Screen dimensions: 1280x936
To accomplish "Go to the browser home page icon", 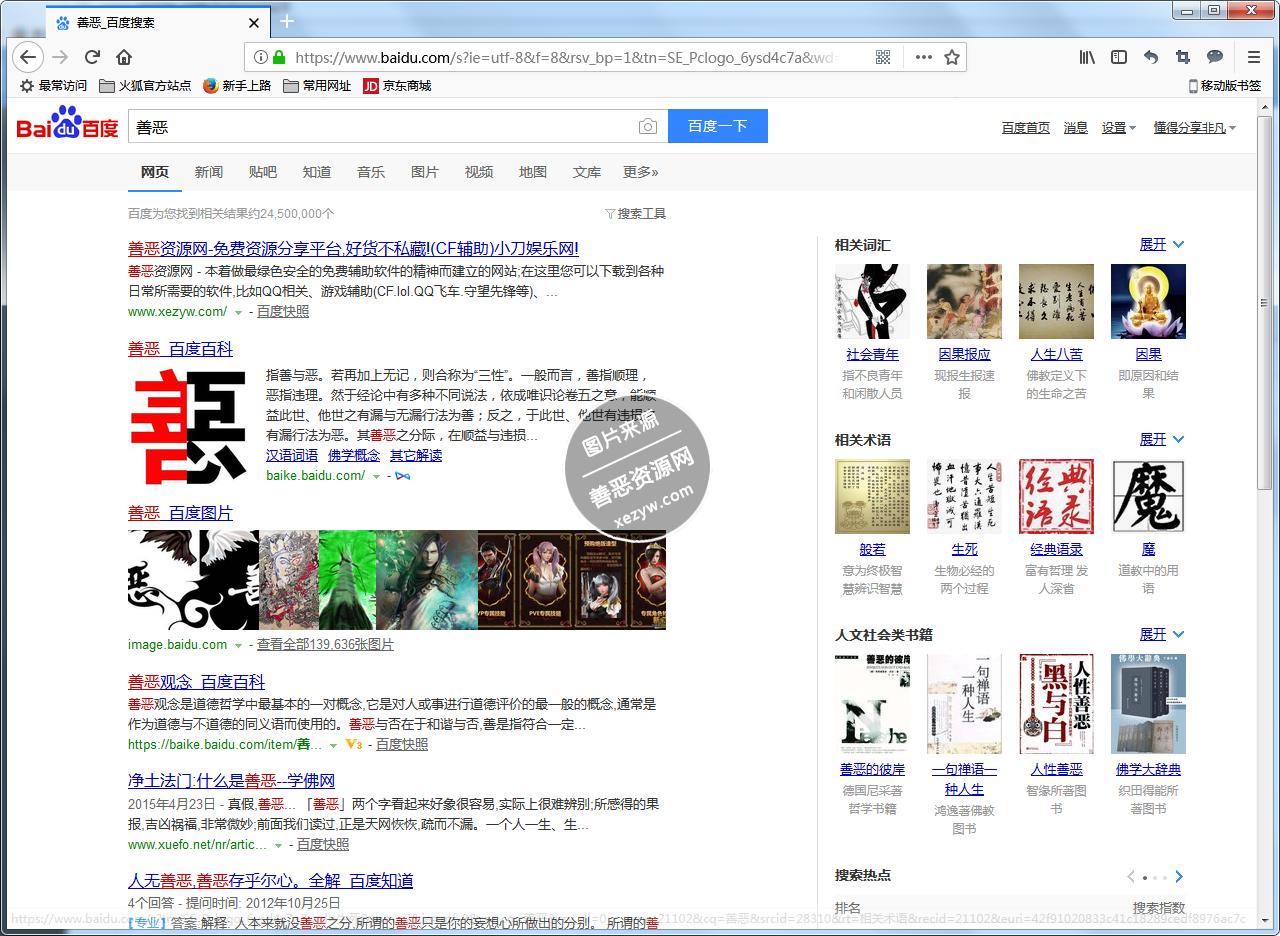I will click(124, 57).
